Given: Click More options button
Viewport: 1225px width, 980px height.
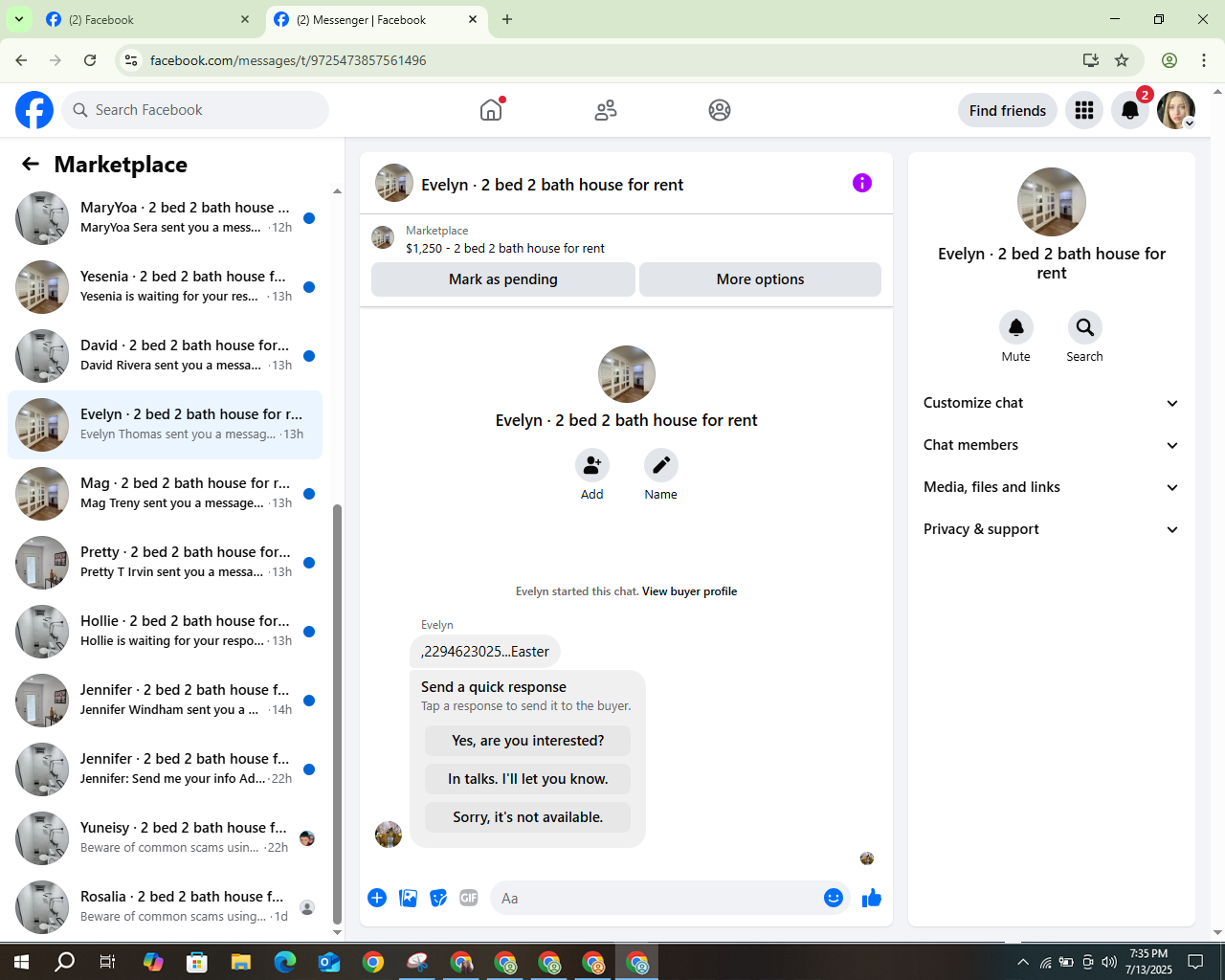Looking at the screenshot, I should (760, 279).
